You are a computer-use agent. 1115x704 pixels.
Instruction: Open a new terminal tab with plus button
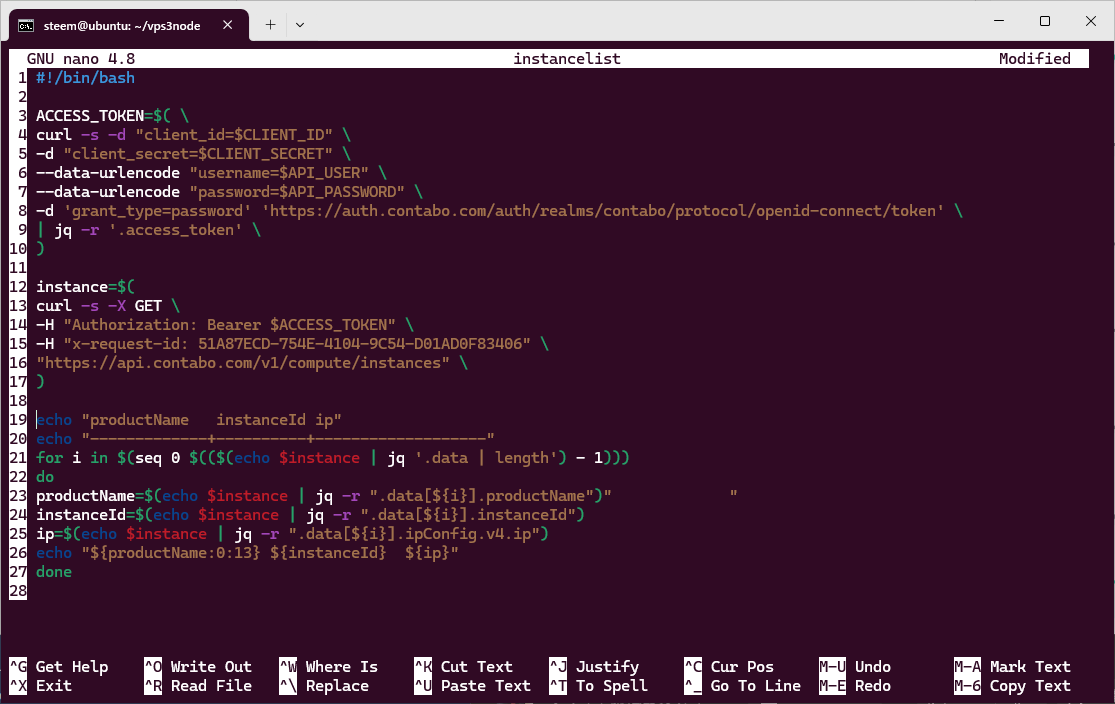click(x=270, y=25)
